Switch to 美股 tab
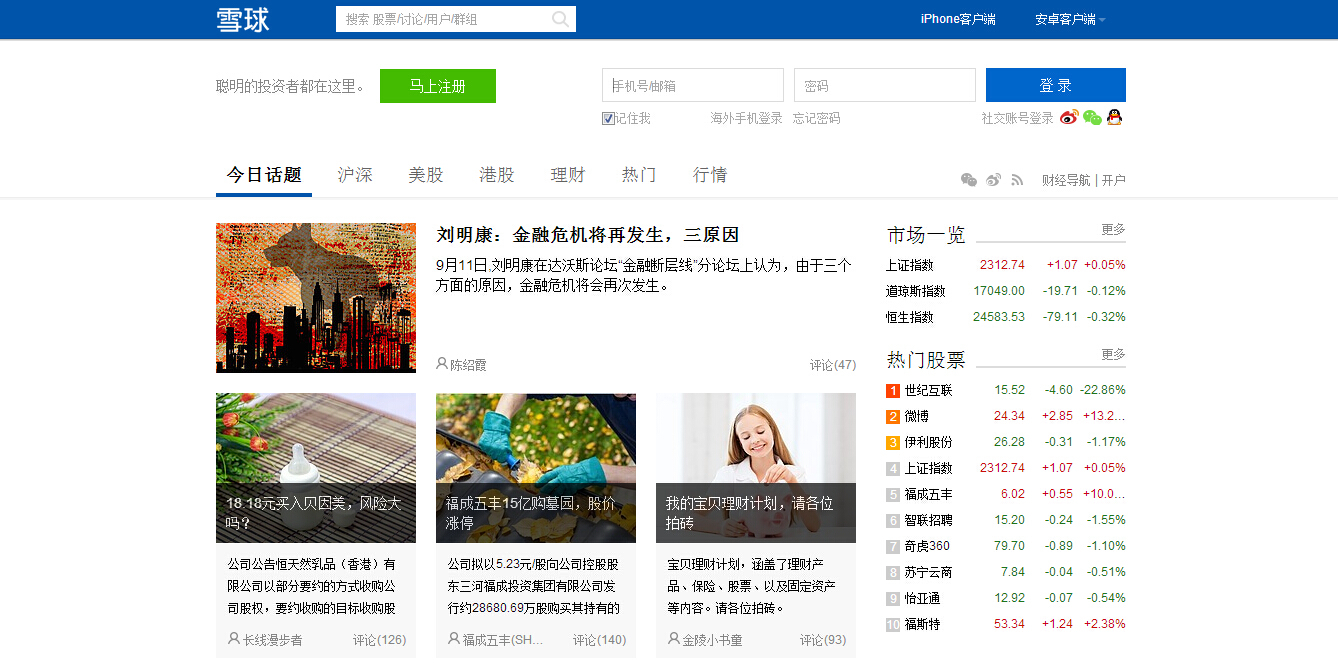This screenshot has width=1338, height=665. coord(426,175)
